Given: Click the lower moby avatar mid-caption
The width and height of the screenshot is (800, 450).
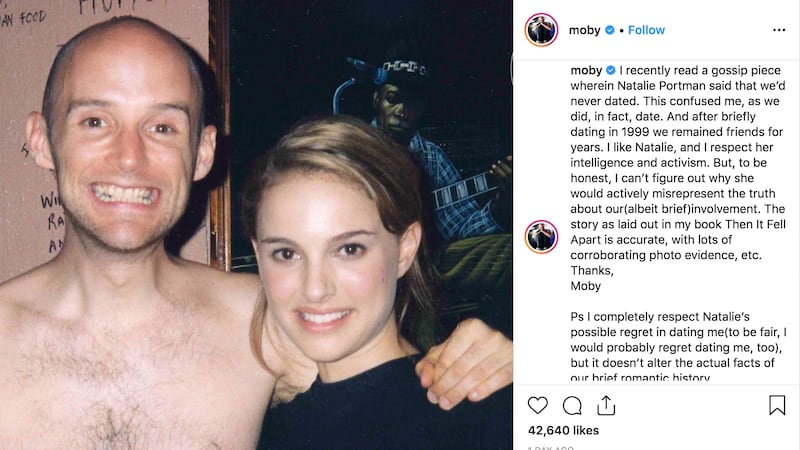Looking at the screenshot, I should click(540, 236).
